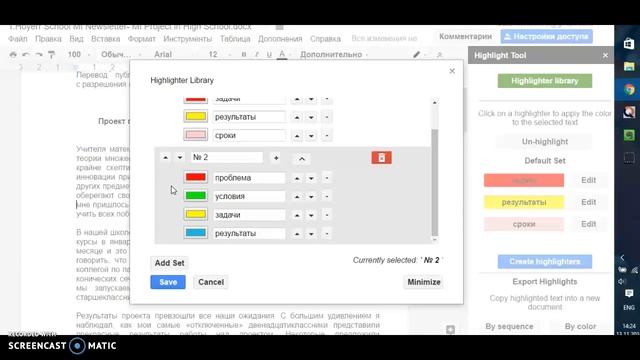
Task: Open the font size 12 dropdown
Action: 219,54
